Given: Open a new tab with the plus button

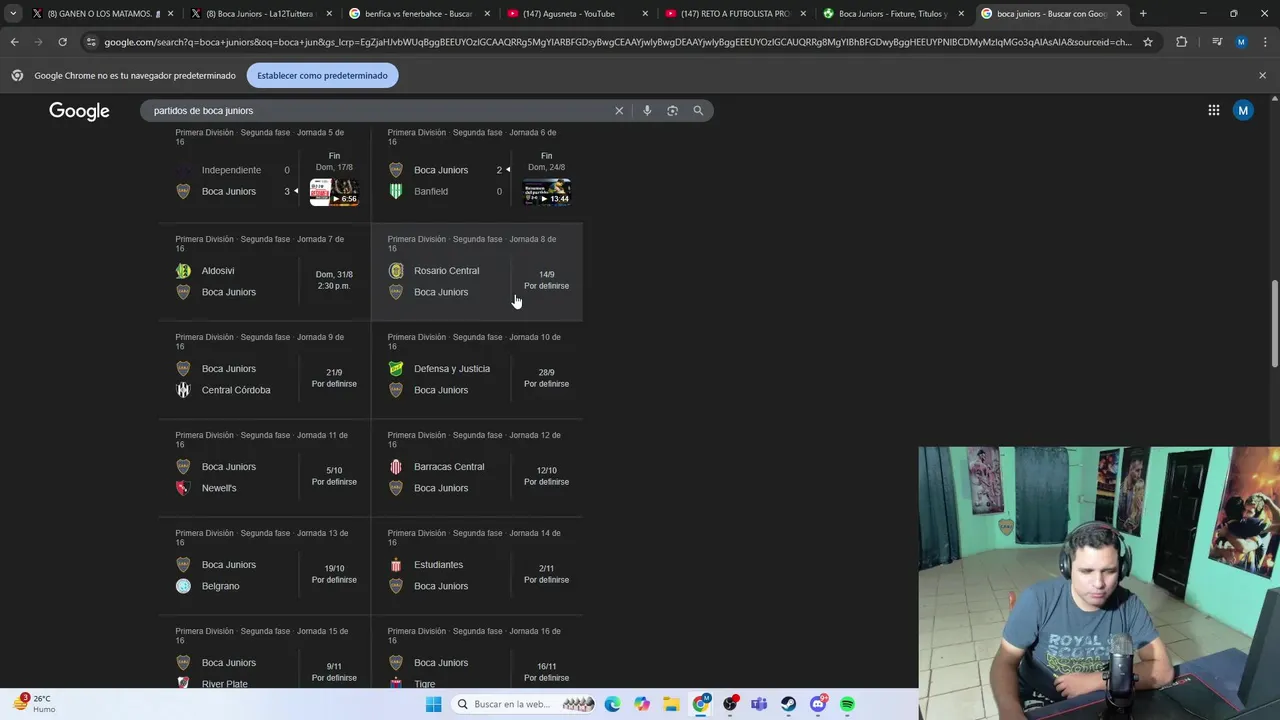Looking at the screenshot, I should click(x=1143, y=14).
